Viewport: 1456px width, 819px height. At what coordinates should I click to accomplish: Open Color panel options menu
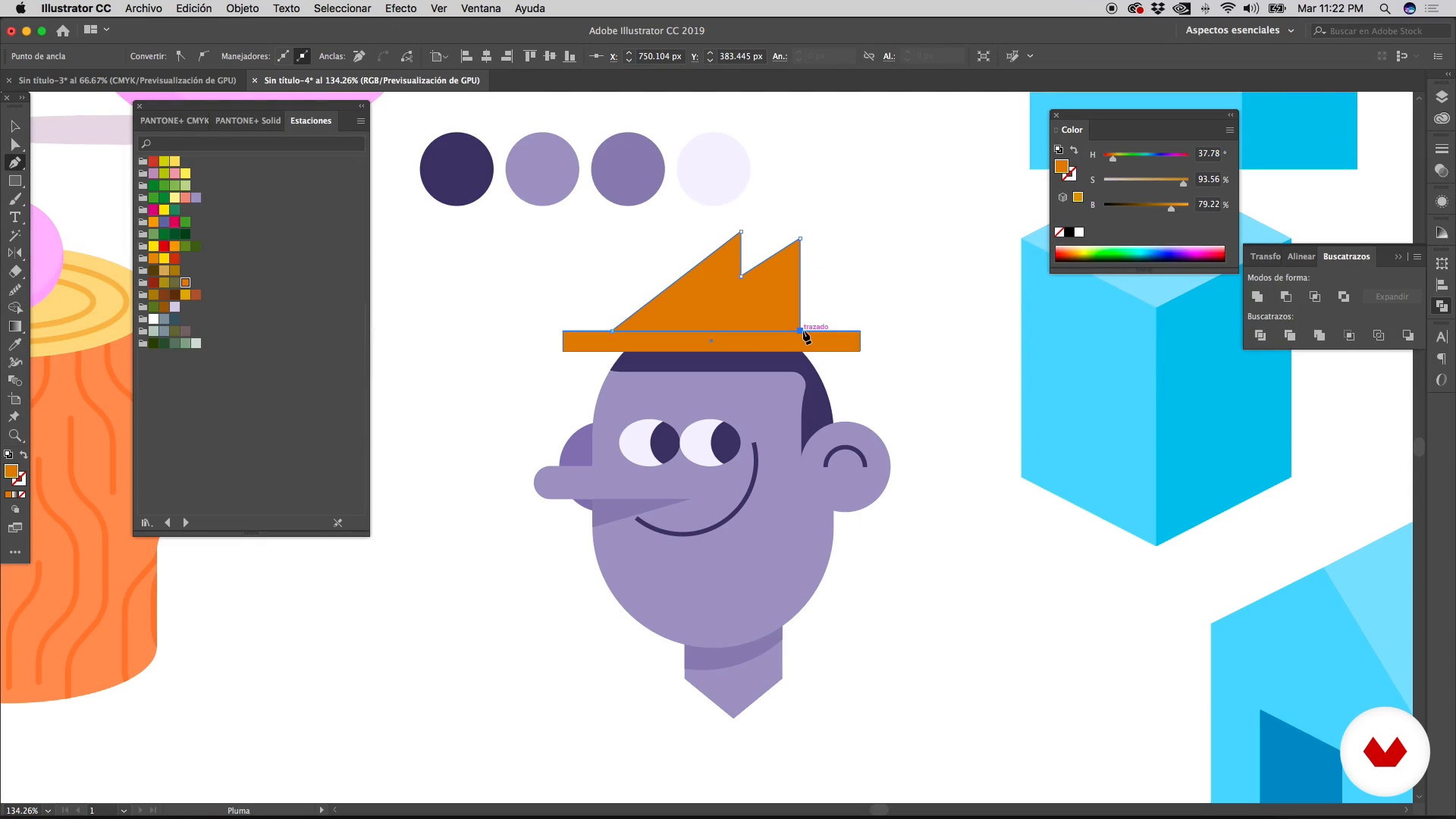tap(1229, 130)
